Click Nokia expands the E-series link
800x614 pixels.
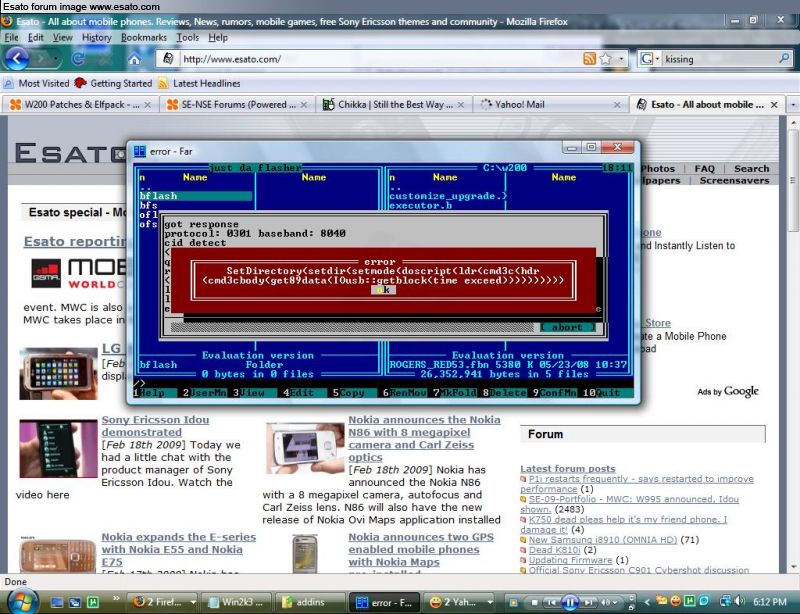(x=179, y=549)
